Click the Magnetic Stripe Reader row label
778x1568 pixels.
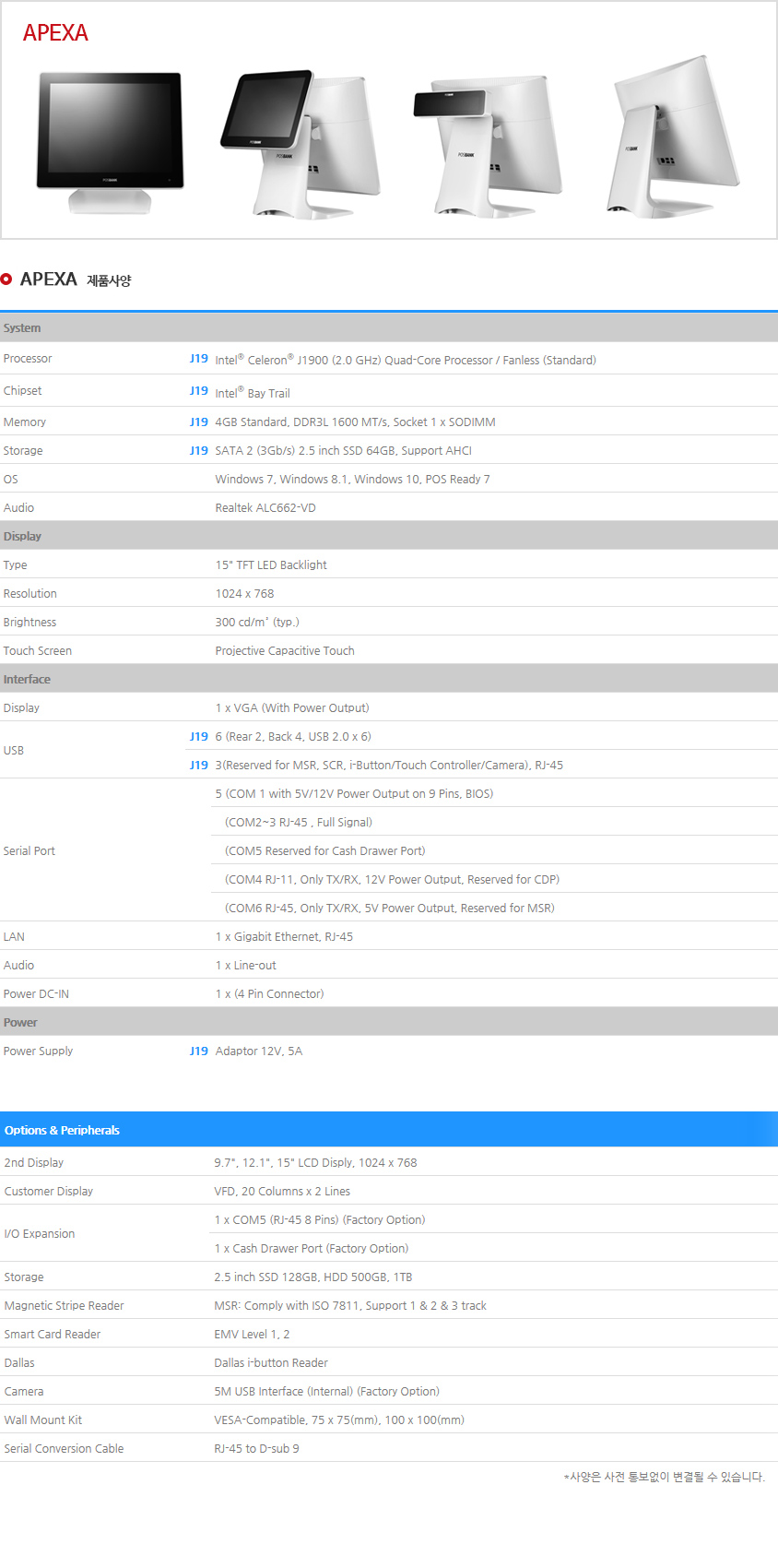pos(64,1306)
